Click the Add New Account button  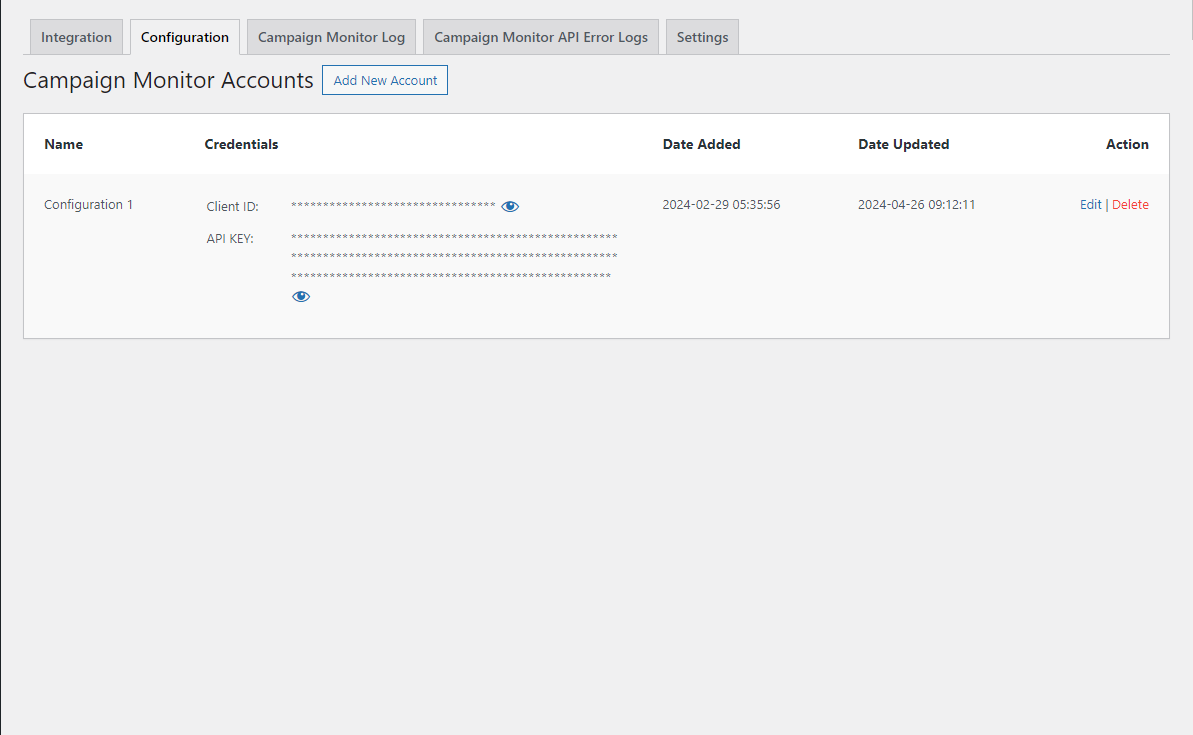(x=385, y=80)
